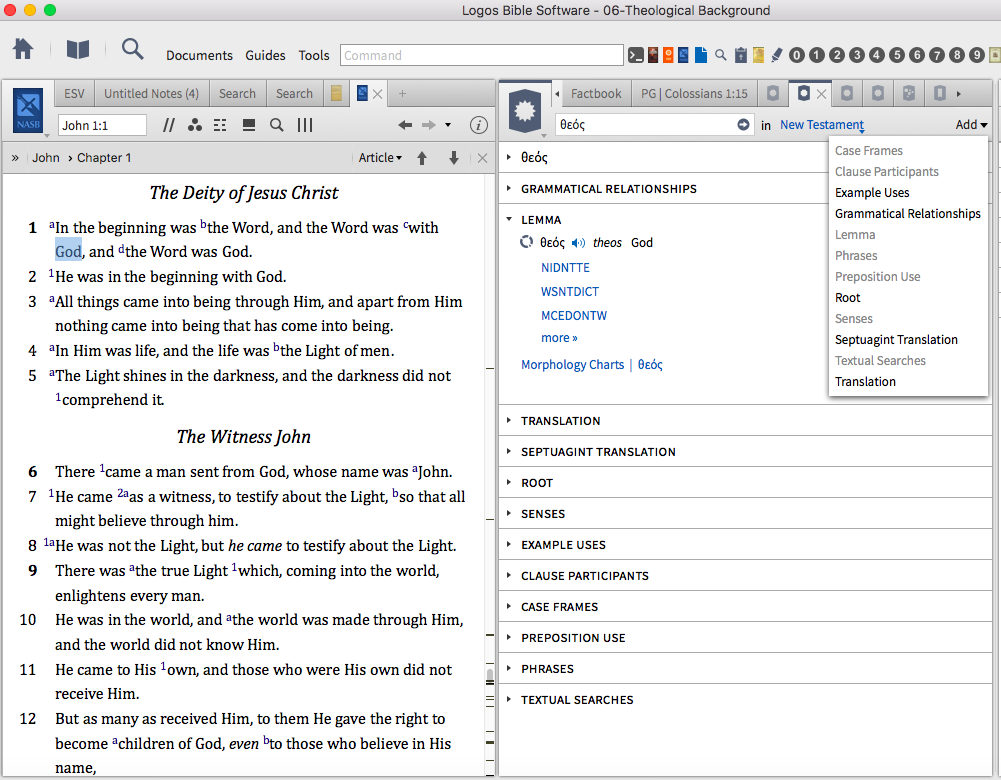Open the Library book icon
1001x780 pixels.
[x=78, y=49]
